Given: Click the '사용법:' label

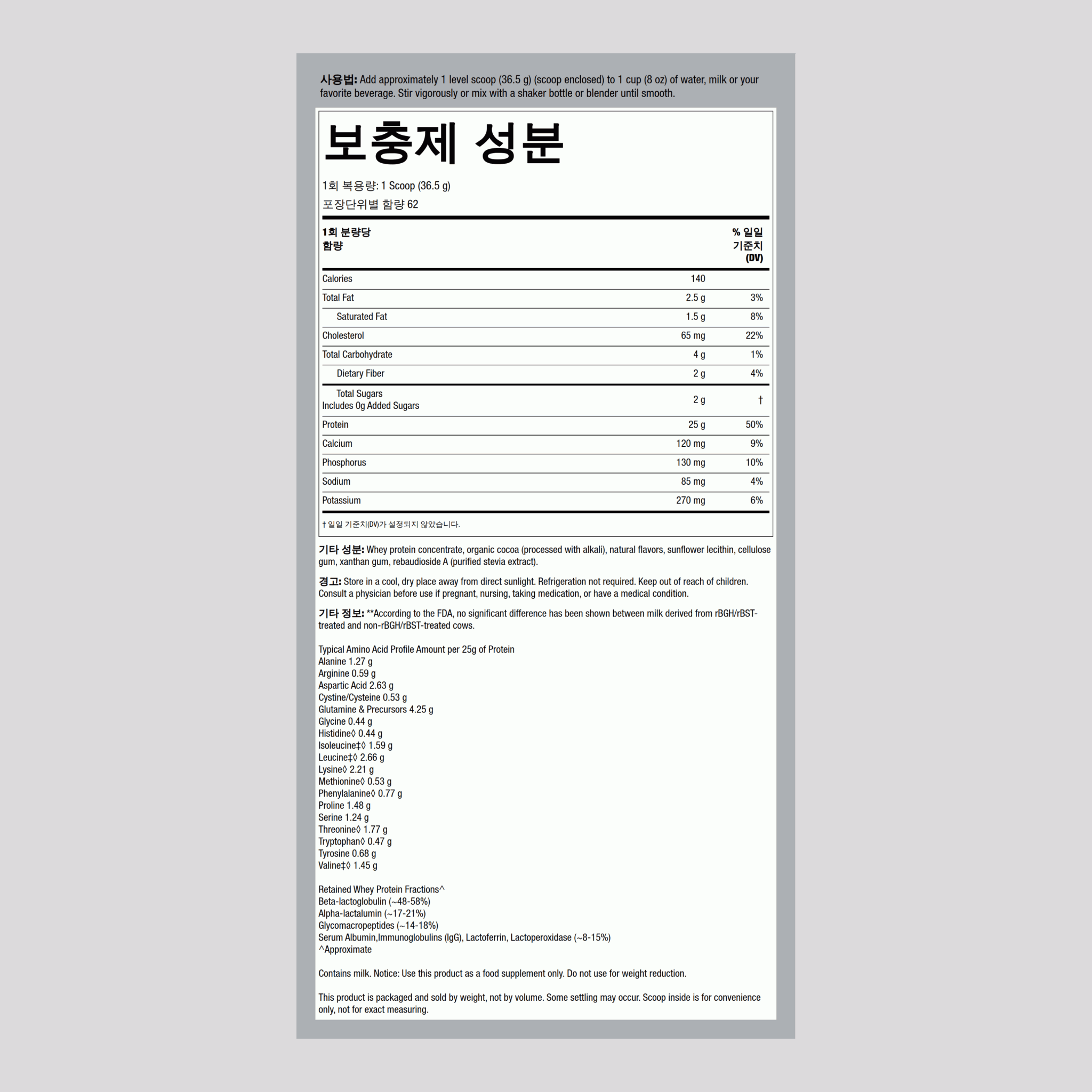Looking at the screenshot, I should 339,79.
